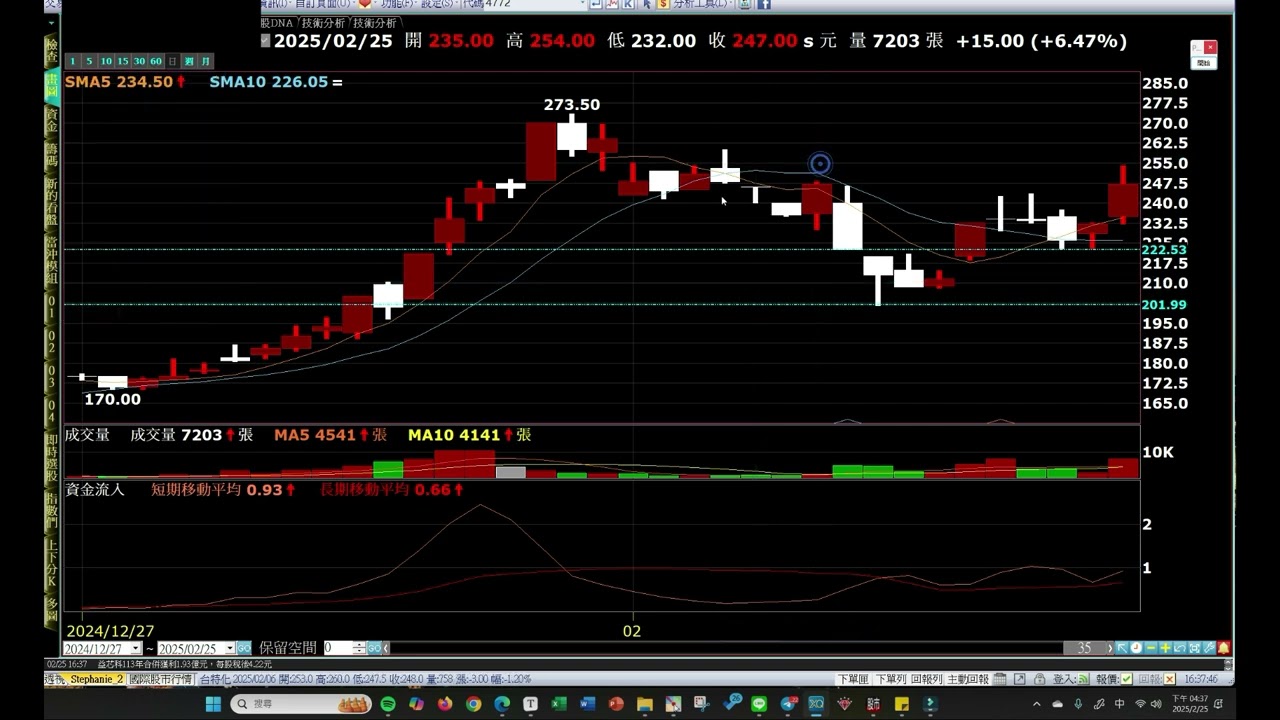This screenshot has height=720, width=1280.
Task: Select the 日 daily period button
Action: (172, 61)
